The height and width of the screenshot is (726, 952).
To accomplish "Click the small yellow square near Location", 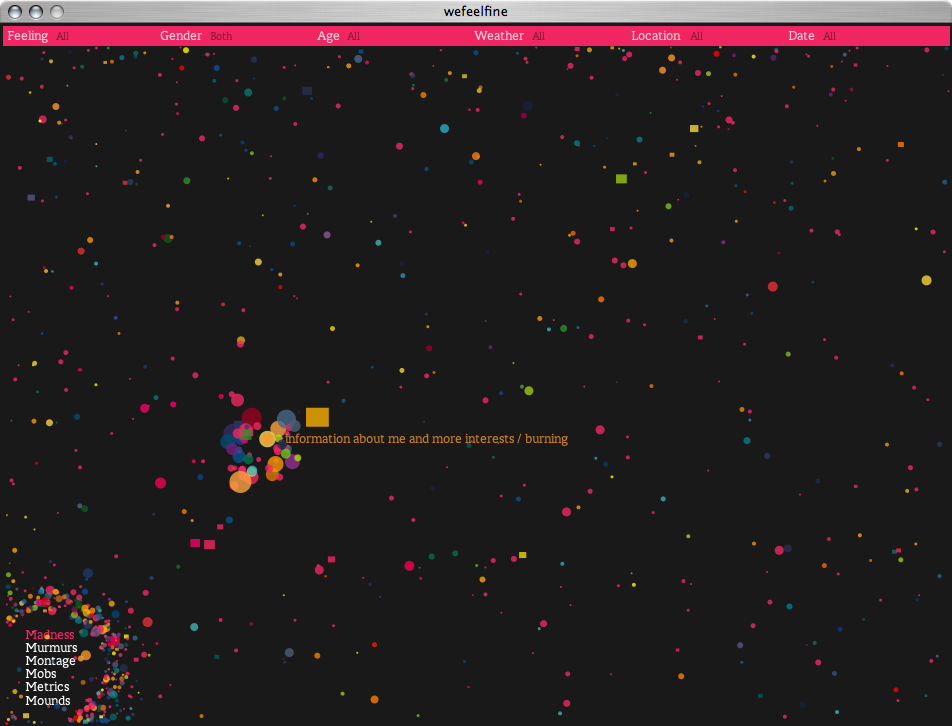I will 694,128.
